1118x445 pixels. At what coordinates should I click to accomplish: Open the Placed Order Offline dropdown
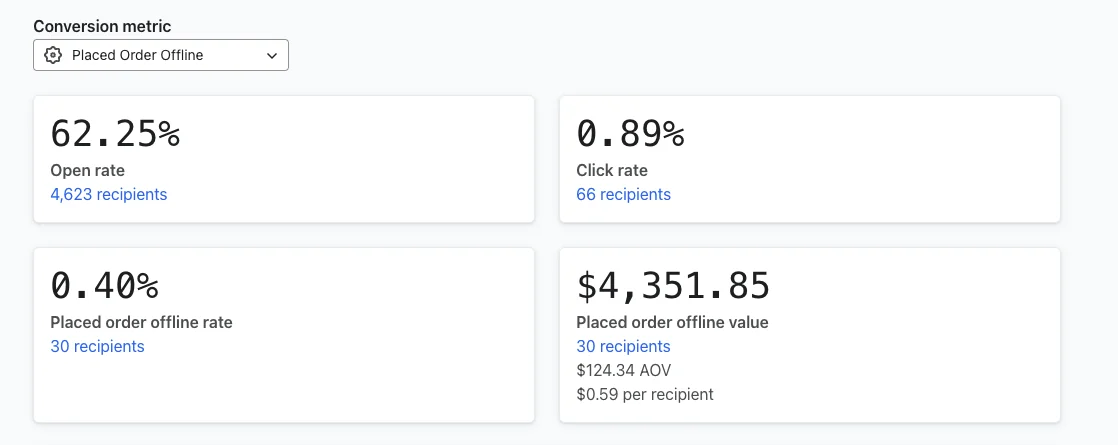(x=160, y=55)
